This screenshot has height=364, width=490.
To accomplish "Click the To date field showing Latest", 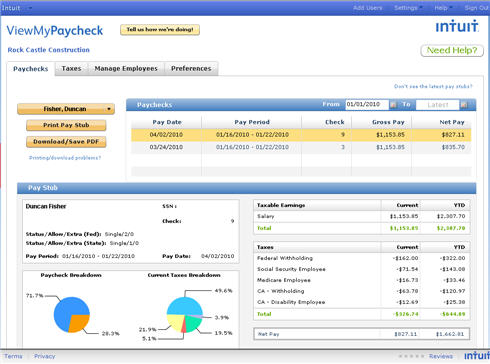I will (438, 105).
